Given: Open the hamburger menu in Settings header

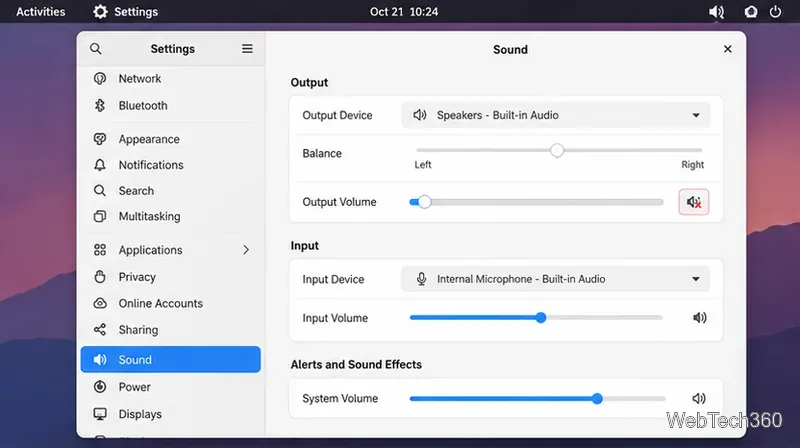Looking at the screenshot, I should pyautogui.click(x=247, y=48).
